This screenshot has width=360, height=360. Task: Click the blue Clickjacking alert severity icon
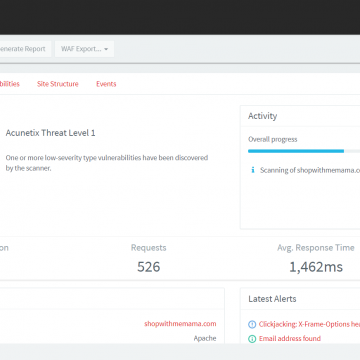[x=252, y=324]
